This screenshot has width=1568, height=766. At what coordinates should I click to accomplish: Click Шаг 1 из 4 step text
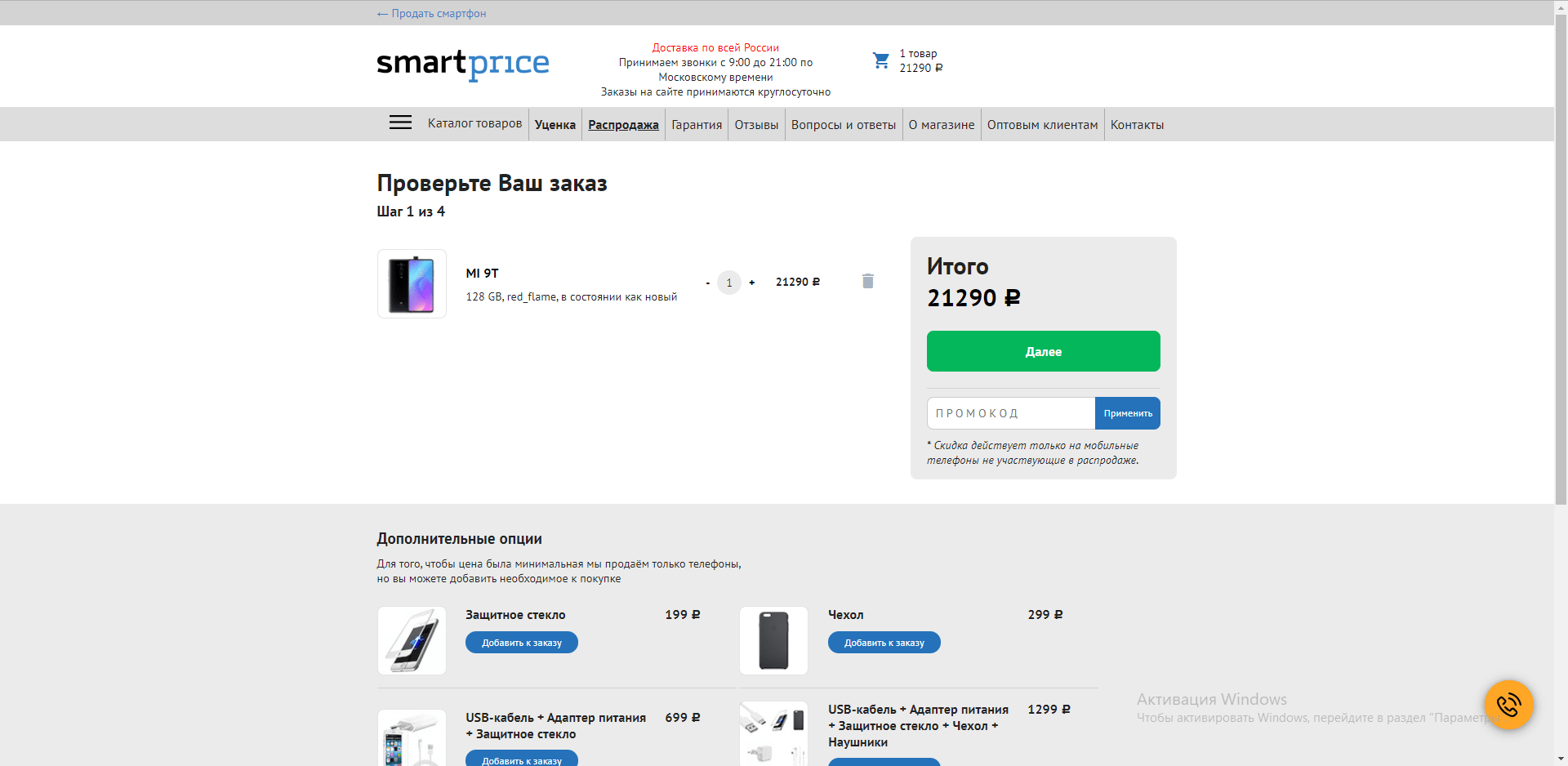coord(411,212)
